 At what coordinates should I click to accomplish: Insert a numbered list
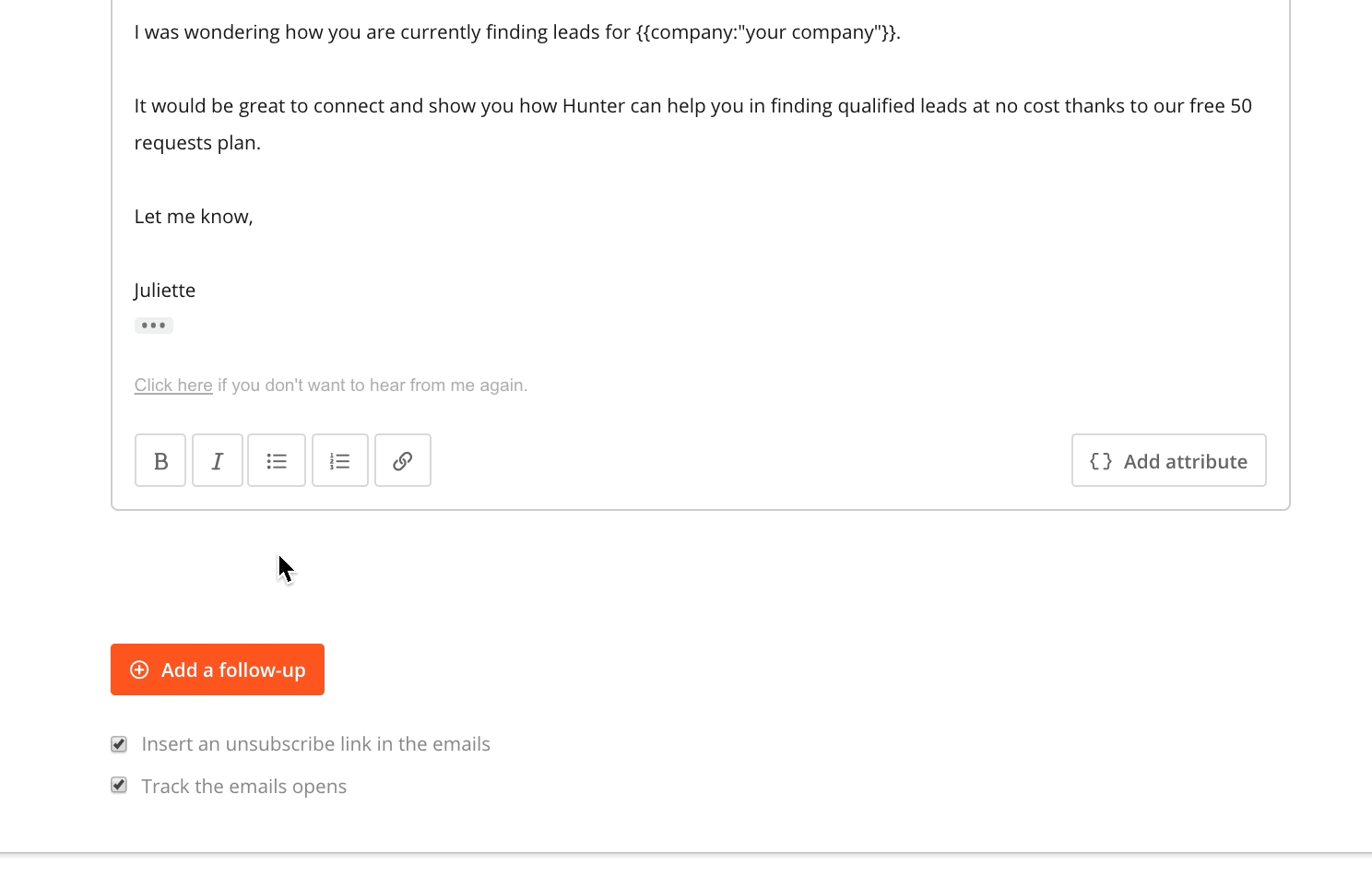(x=339, y=460)
